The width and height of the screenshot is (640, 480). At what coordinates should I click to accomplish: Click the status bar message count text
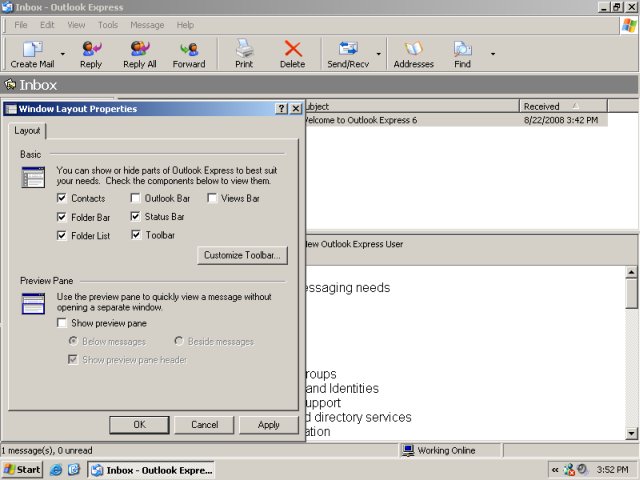click(x=46, y=451)
